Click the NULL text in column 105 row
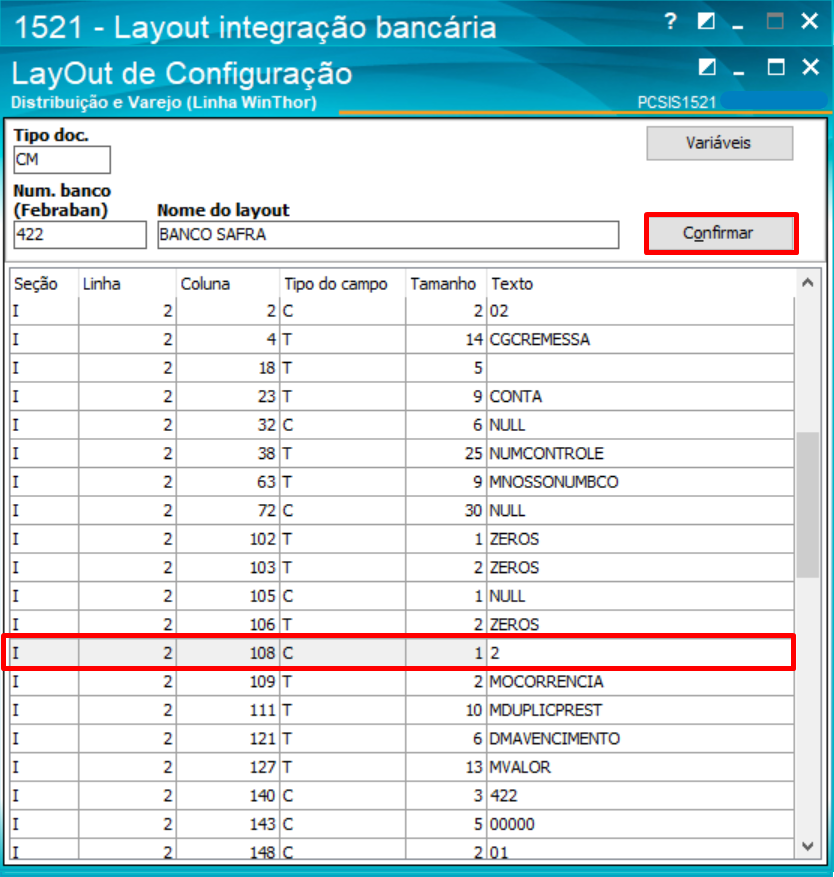Image resolution: width=834 pixels, height=877 pixels. (x=507, y=596)
